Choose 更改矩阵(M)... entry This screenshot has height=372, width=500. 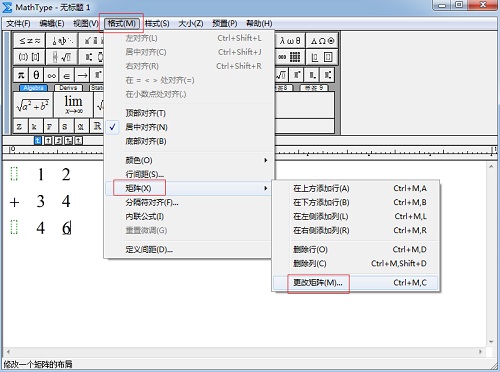tap(356, 283)
